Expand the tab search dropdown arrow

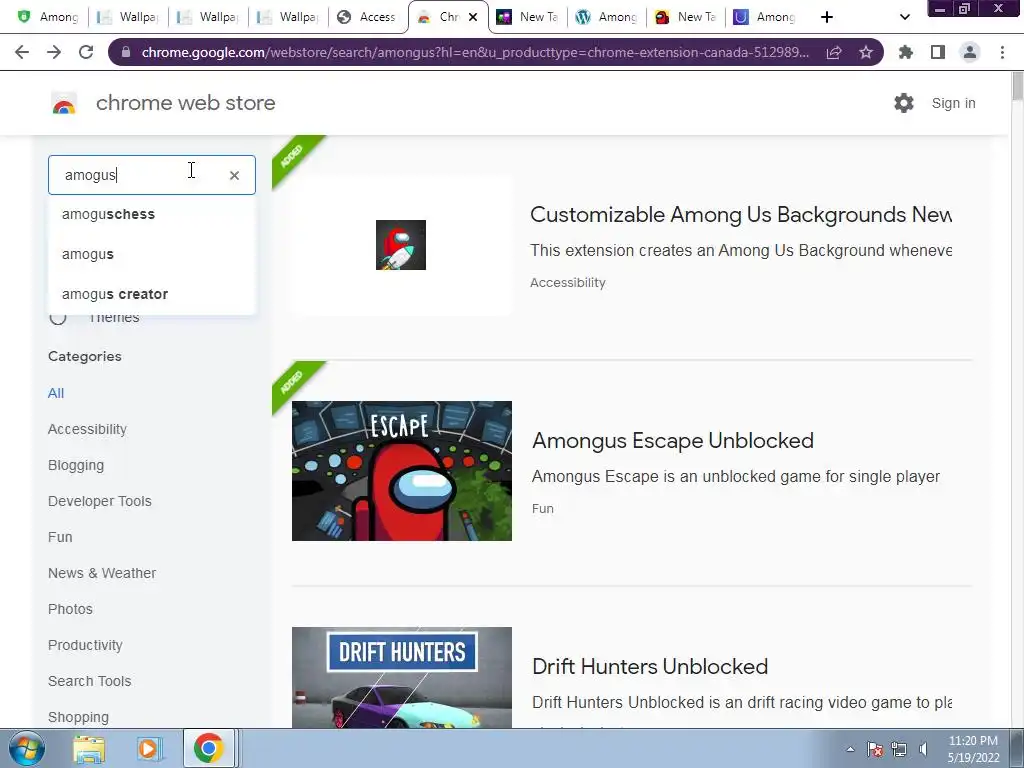(x=904, y=17)
